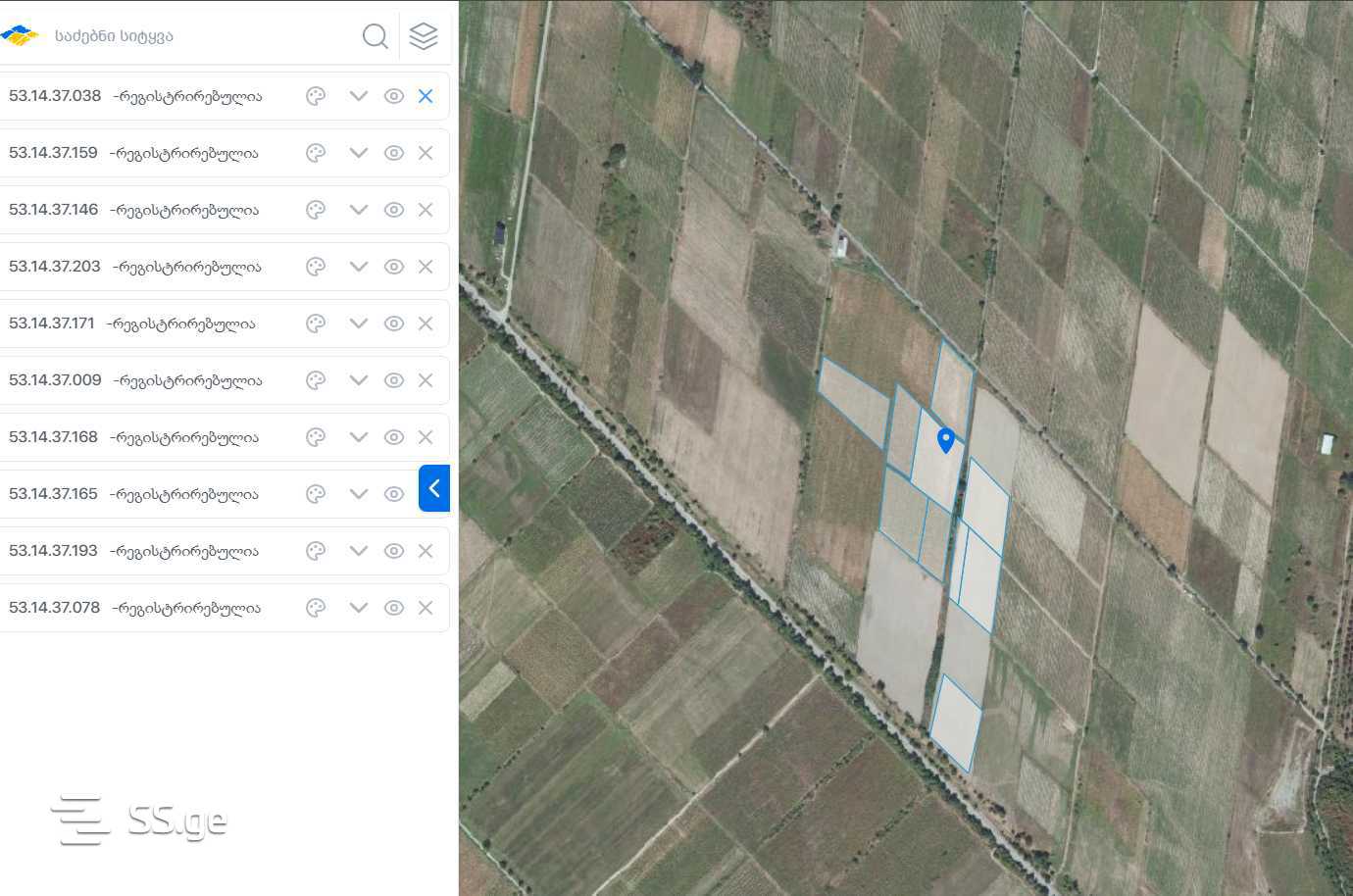Viewport: 1353px width, 896px height.
Task: Click the blue location pin on map
Action: [946, 439]
